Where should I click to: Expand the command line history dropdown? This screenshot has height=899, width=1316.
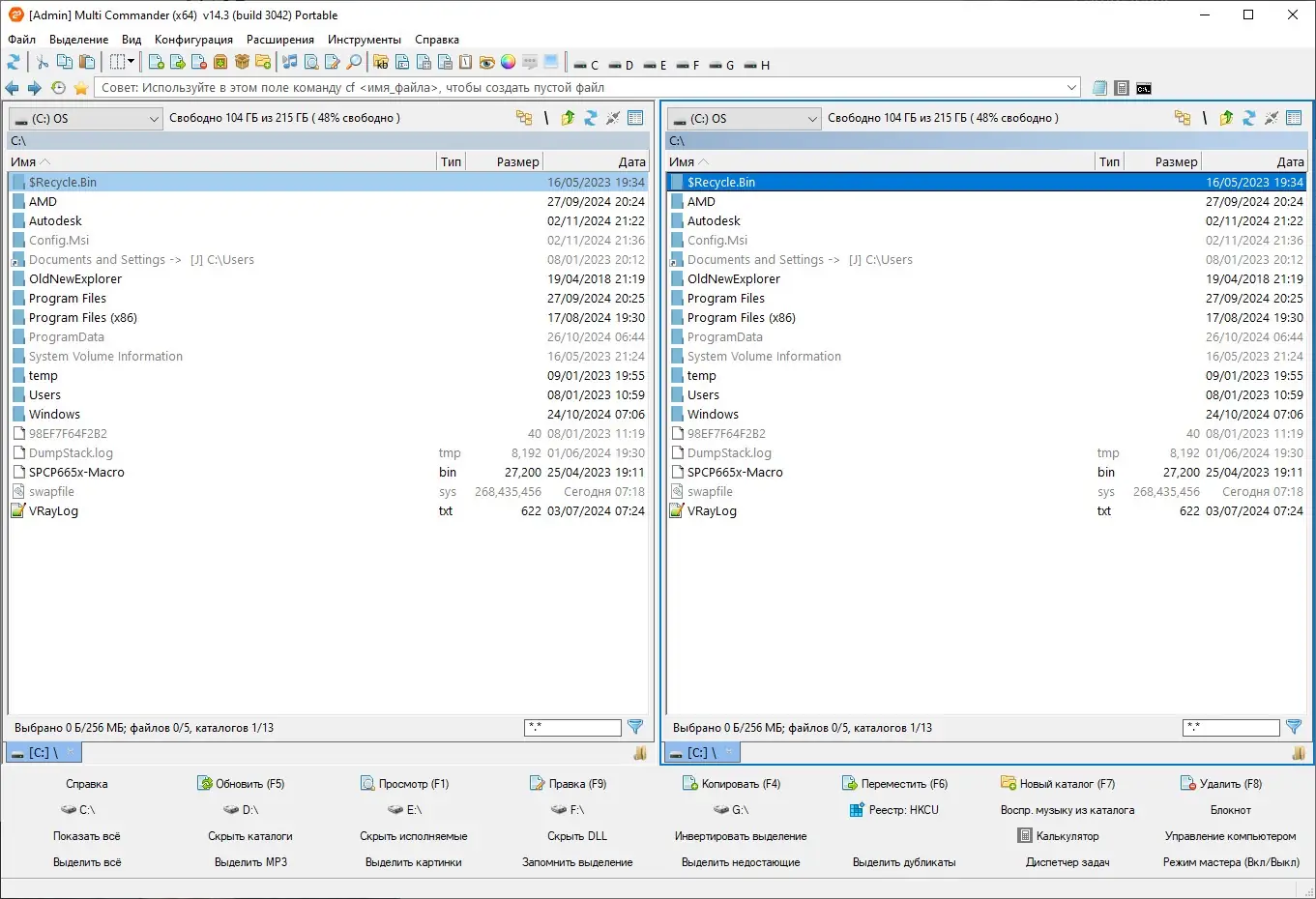[1071, 88]
